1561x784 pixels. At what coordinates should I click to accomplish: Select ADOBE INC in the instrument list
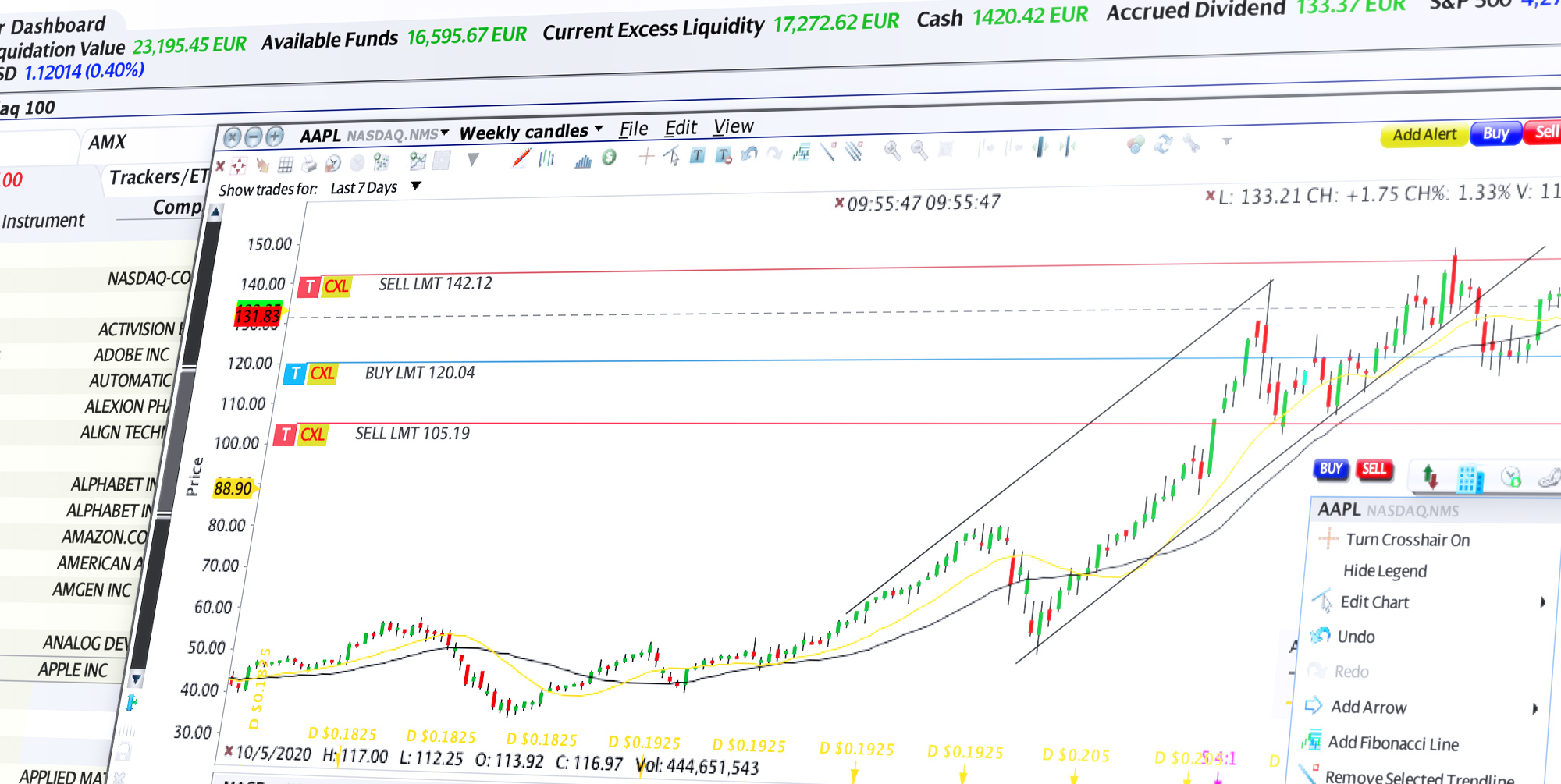point(131,355)
